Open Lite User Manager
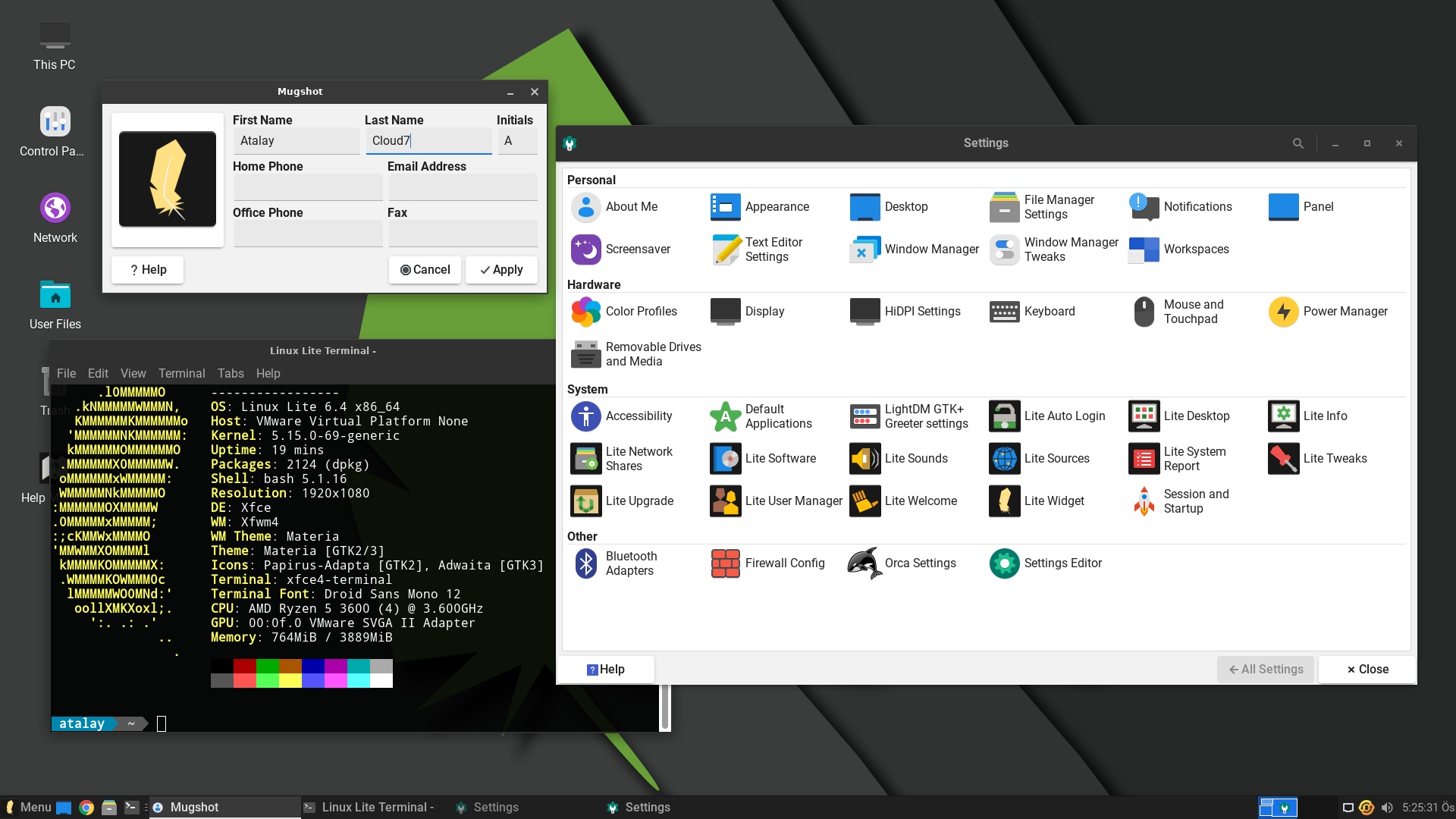Image resolution: width=1456 pixels, height=819 pixels. (777, 501)
